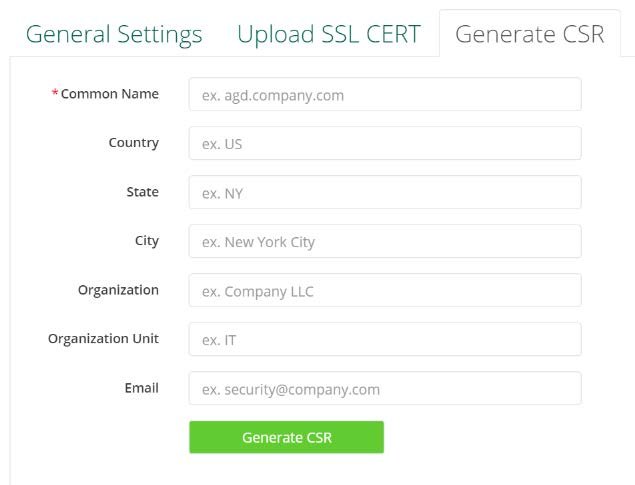This screenshot has height=485, width=635.
Task: Switch to the General Settings tab
Action: pos(114,34)
